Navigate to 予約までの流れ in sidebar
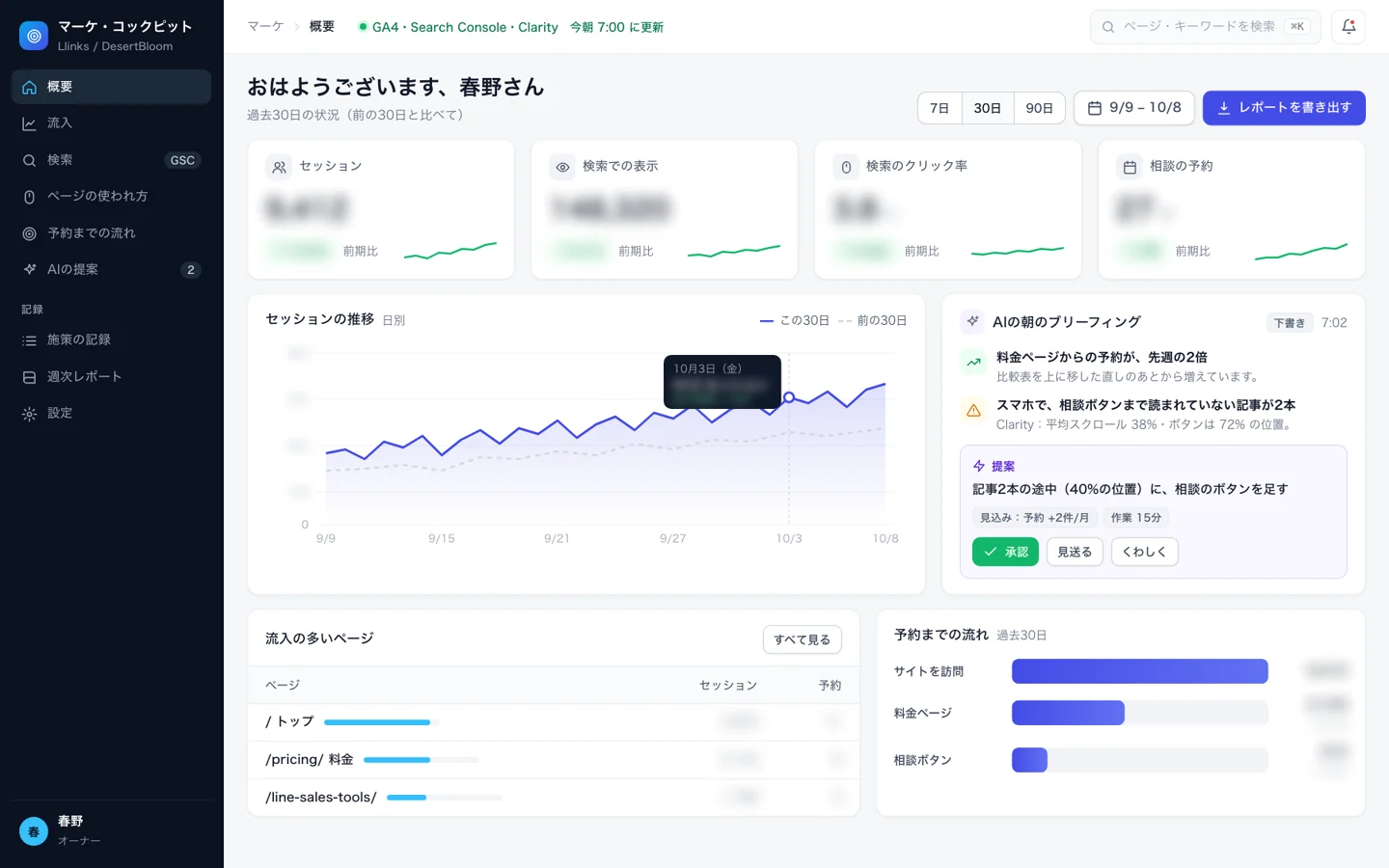Viewport: 1389px width, 868px height. click(111, 233)
